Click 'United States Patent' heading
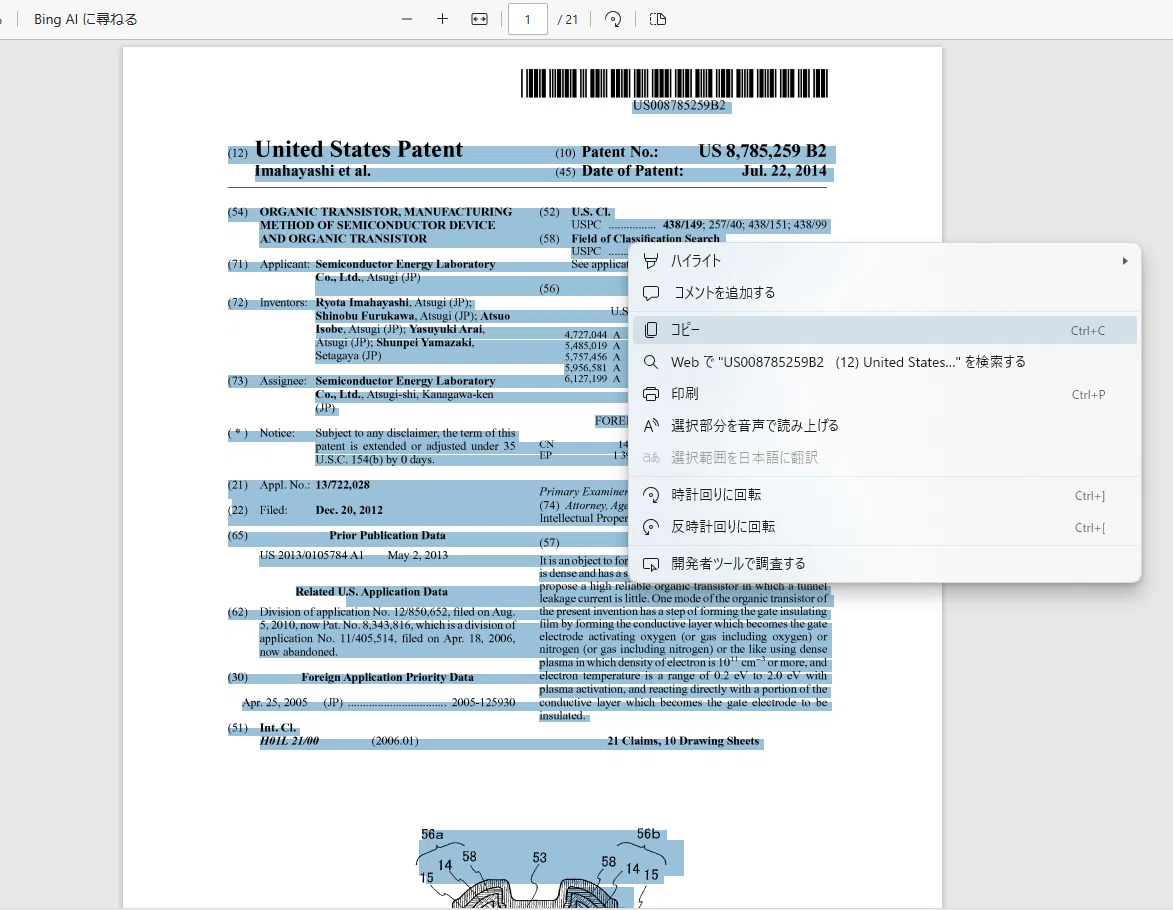 (x=359, y=150)
